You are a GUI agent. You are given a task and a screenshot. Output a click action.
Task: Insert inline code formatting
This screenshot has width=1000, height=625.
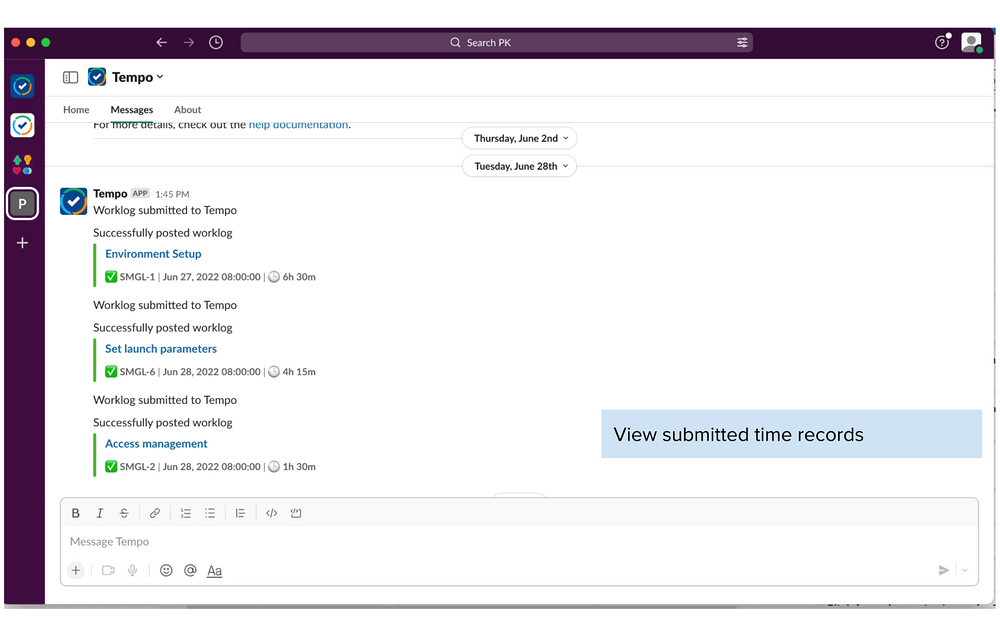[x=271, y=513]
